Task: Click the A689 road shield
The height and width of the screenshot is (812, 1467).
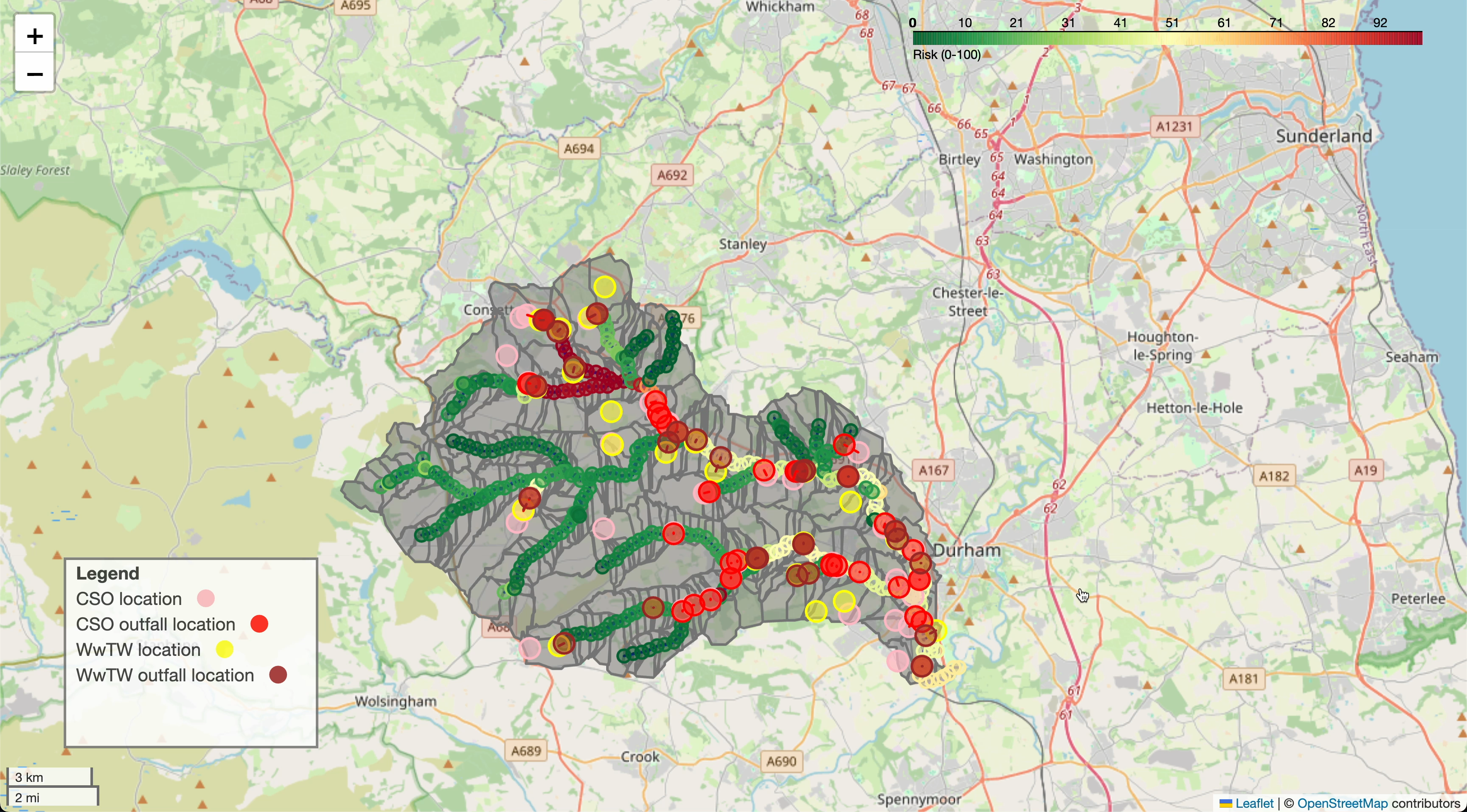Action: click(x=526, y=750)
